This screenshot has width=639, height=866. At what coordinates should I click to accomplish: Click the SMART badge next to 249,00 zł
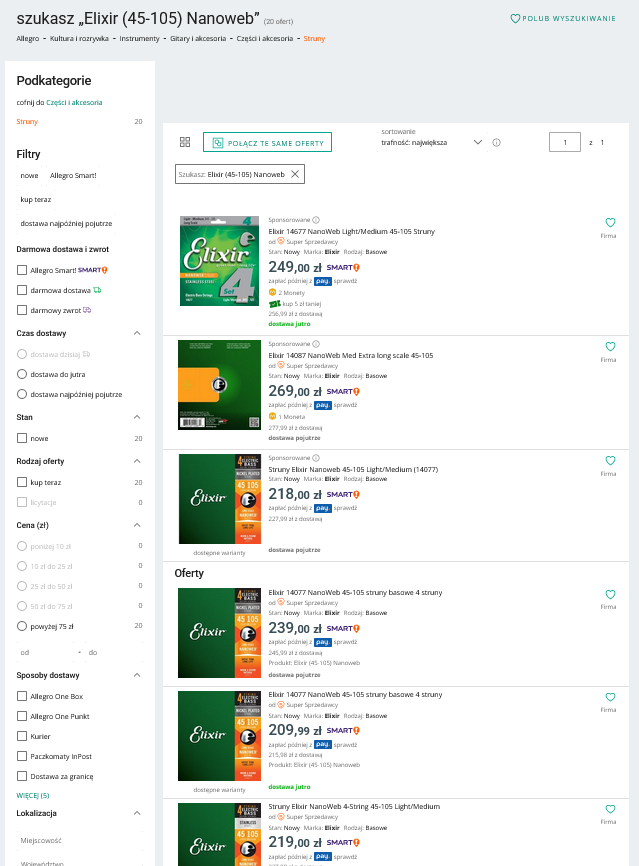coord(343,267)
